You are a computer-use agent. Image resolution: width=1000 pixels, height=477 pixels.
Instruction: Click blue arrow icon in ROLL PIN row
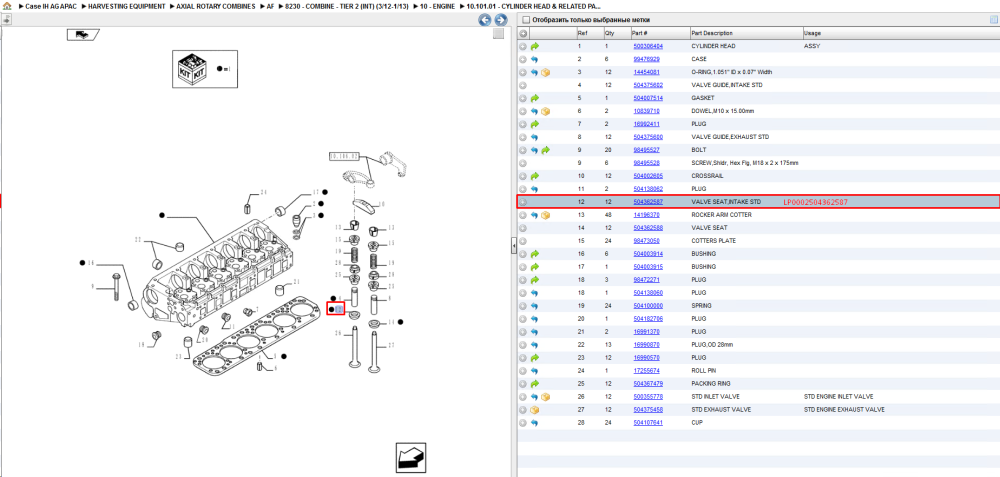pos(535,371)
